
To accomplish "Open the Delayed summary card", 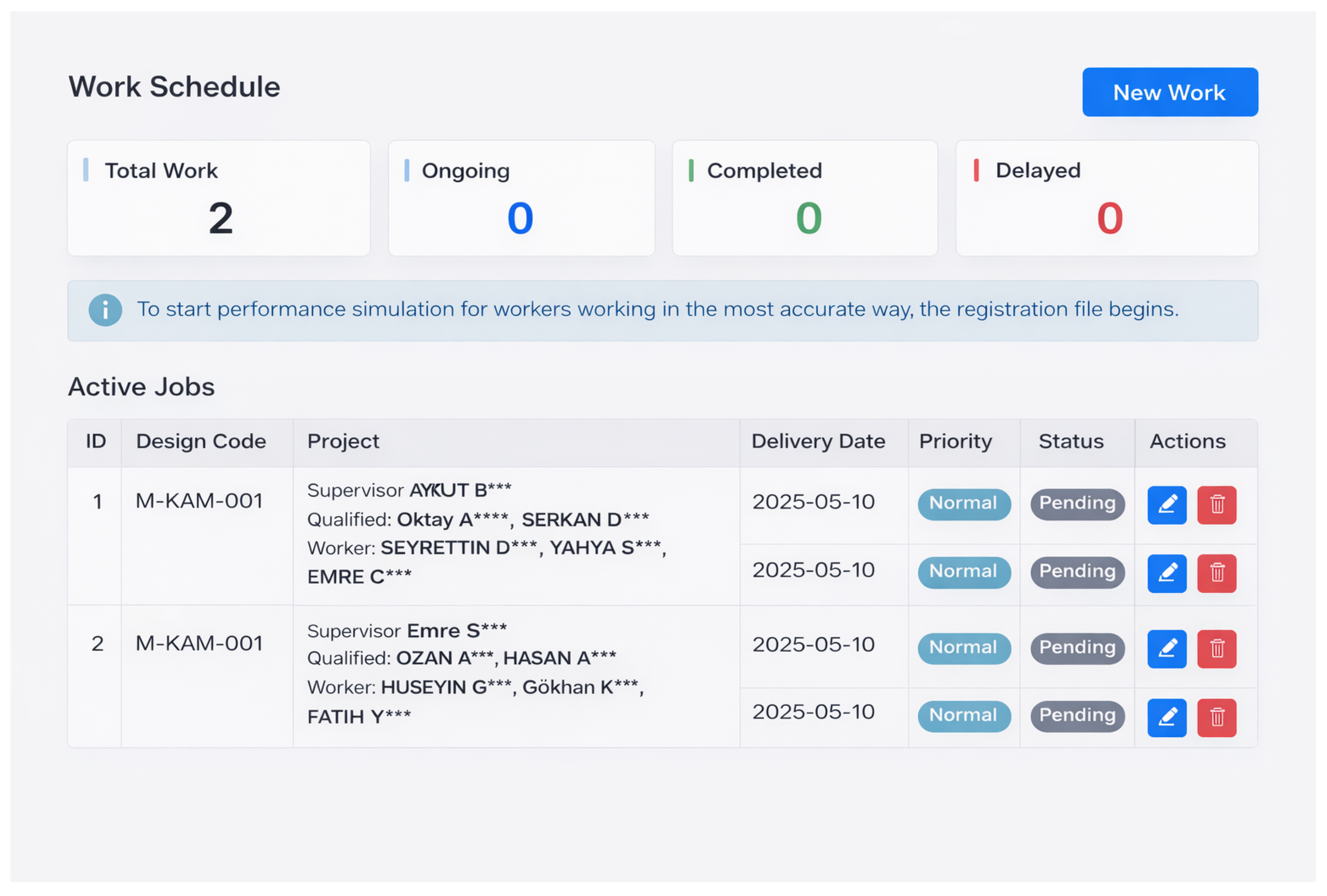I will click(1107, 197).
